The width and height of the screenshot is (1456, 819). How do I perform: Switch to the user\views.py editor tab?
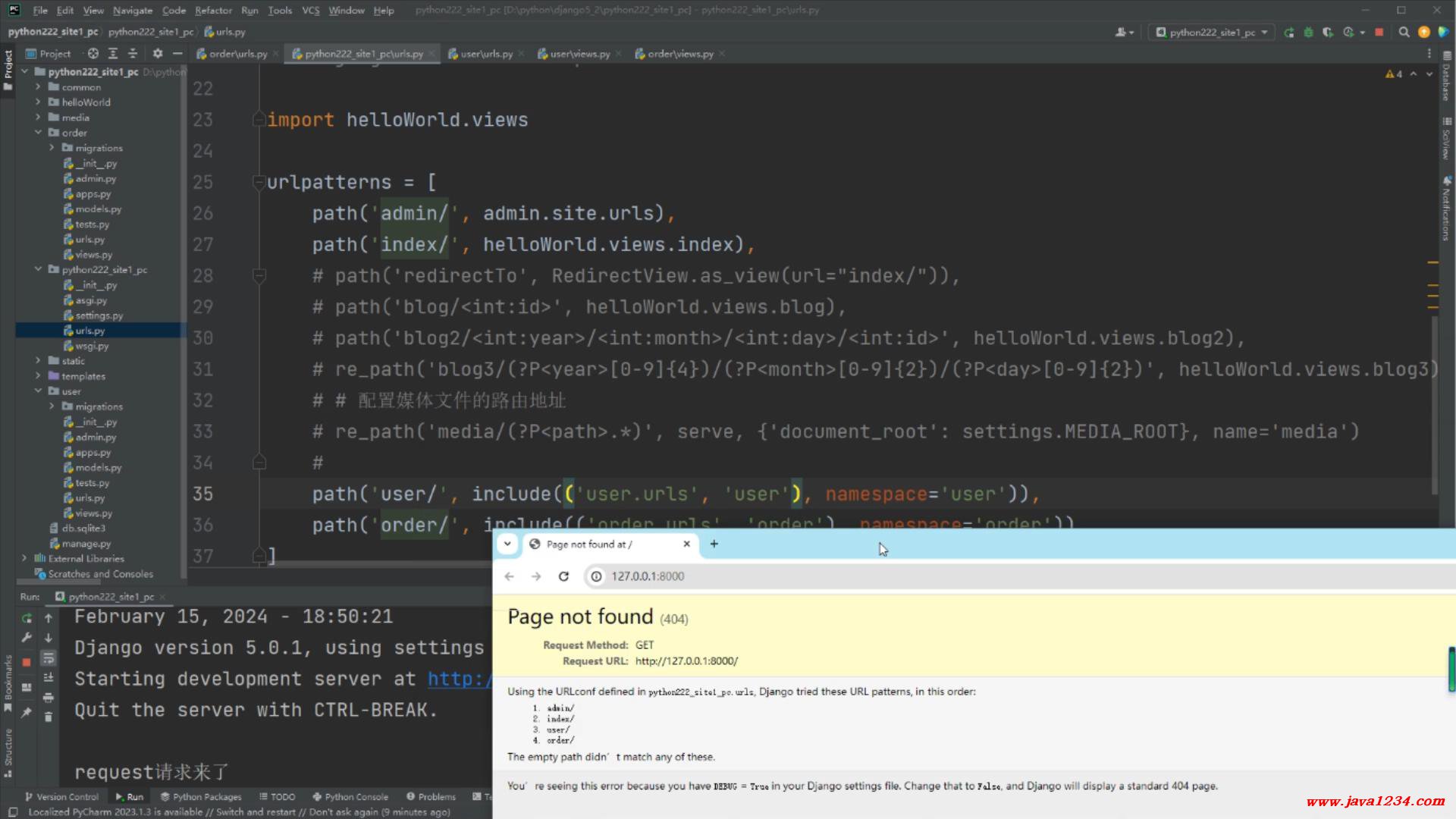[x=579, y=54]
